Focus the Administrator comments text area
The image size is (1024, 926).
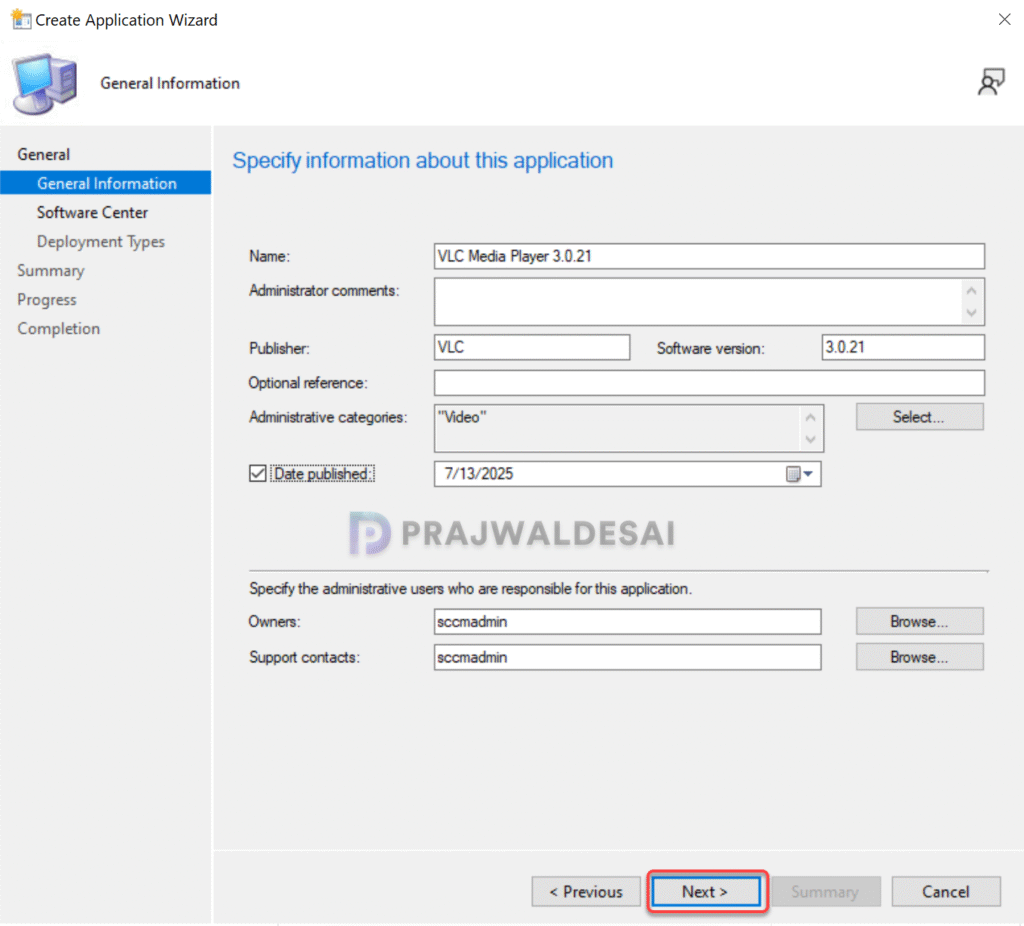(x=699, y=302)
